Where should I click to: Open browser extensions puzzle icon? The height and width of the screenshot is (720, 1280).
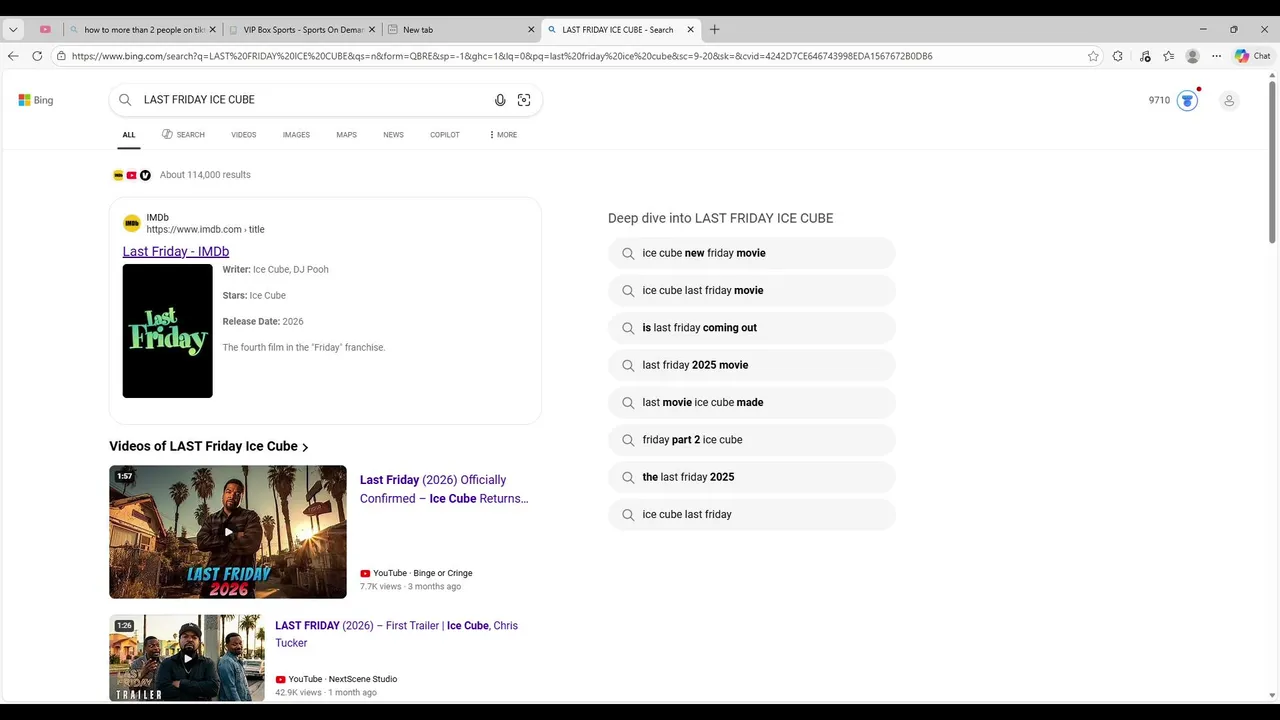1118,56
